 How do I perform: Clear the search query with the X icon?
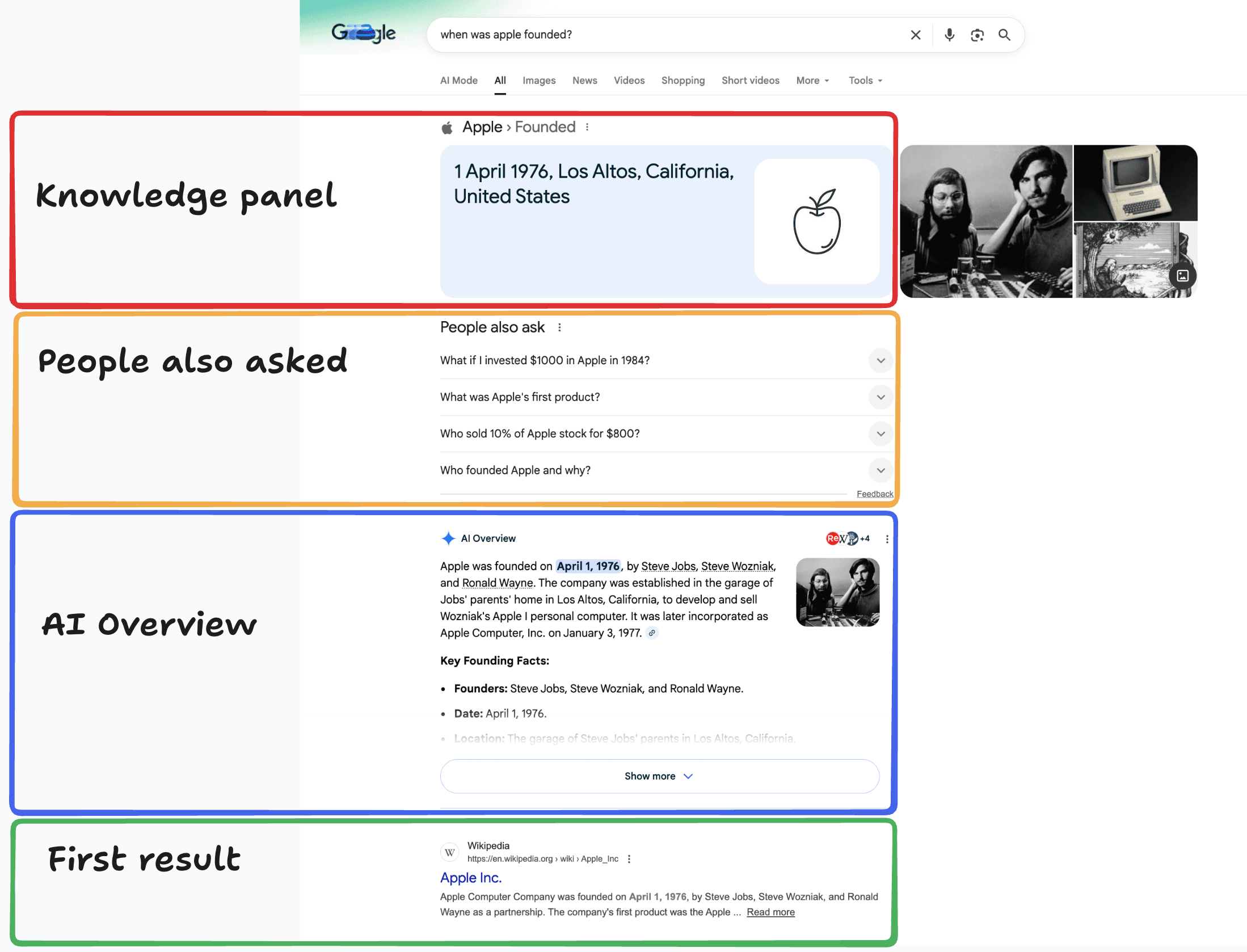click(x=916, y=35)
